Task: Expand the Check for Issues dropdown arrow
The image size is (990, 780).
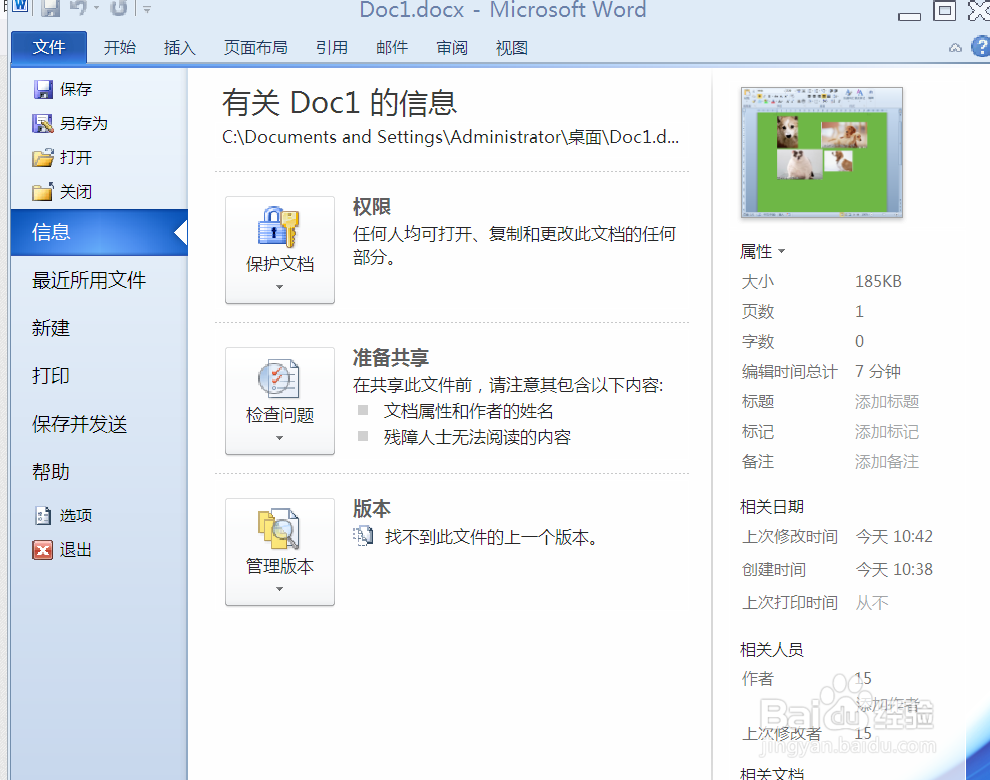Action: (x=279, y=438)
